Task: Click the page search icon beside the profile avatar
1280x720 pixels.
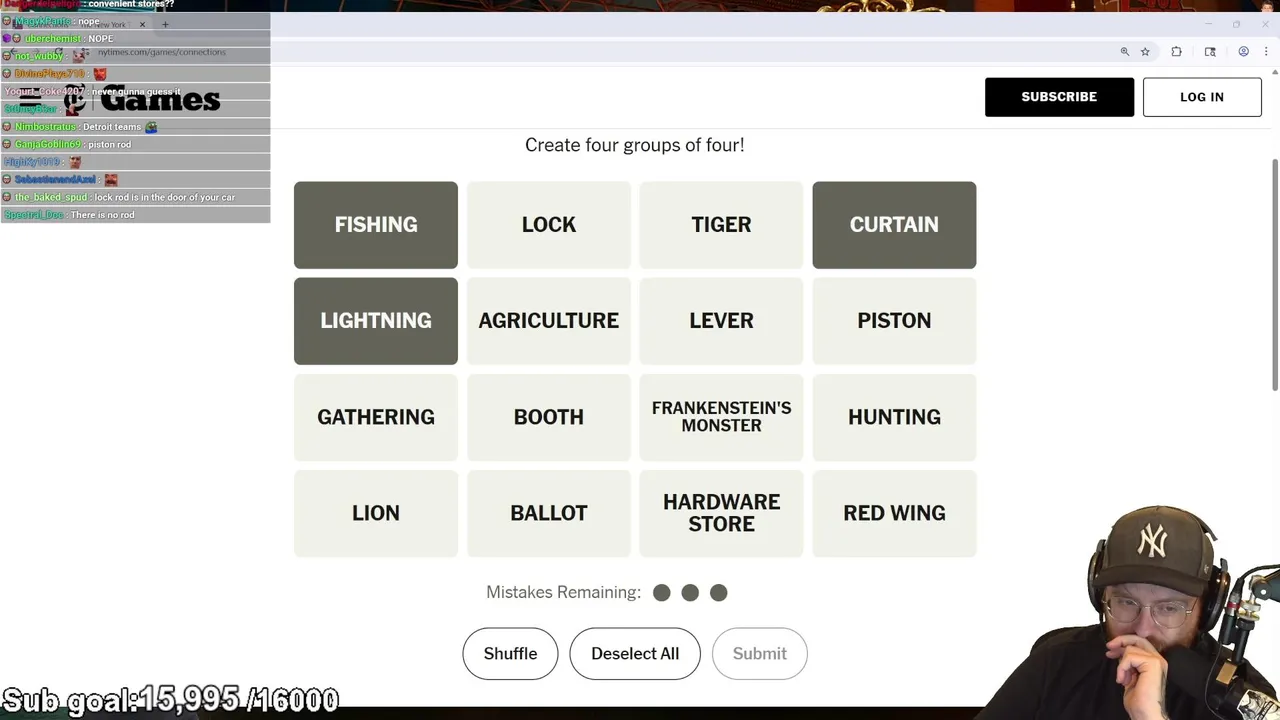Action: click(x=1210, y=52)
